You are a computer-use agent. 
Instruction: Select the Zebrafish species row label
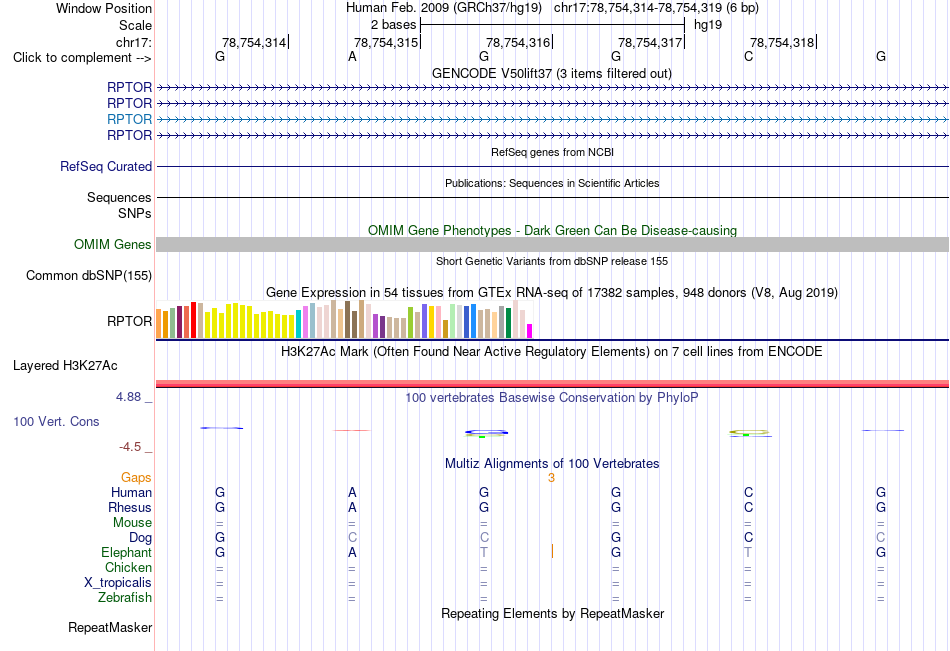tap(125, 597)
